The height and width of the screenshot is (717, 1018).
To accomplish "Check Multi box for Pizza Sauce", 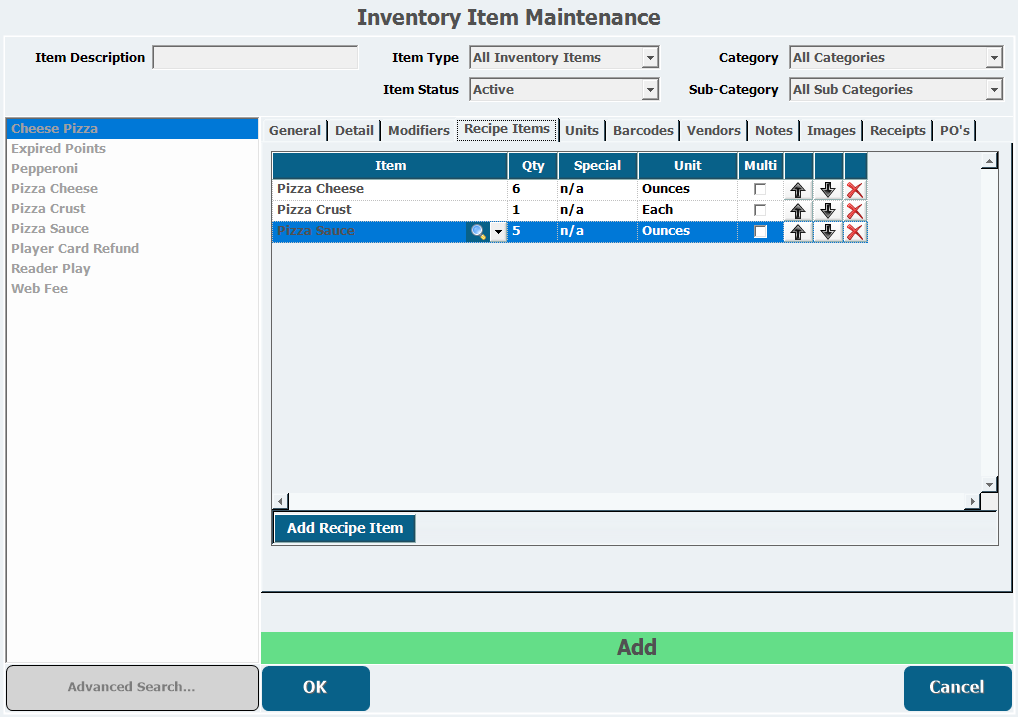I will [x=760, y=231].
